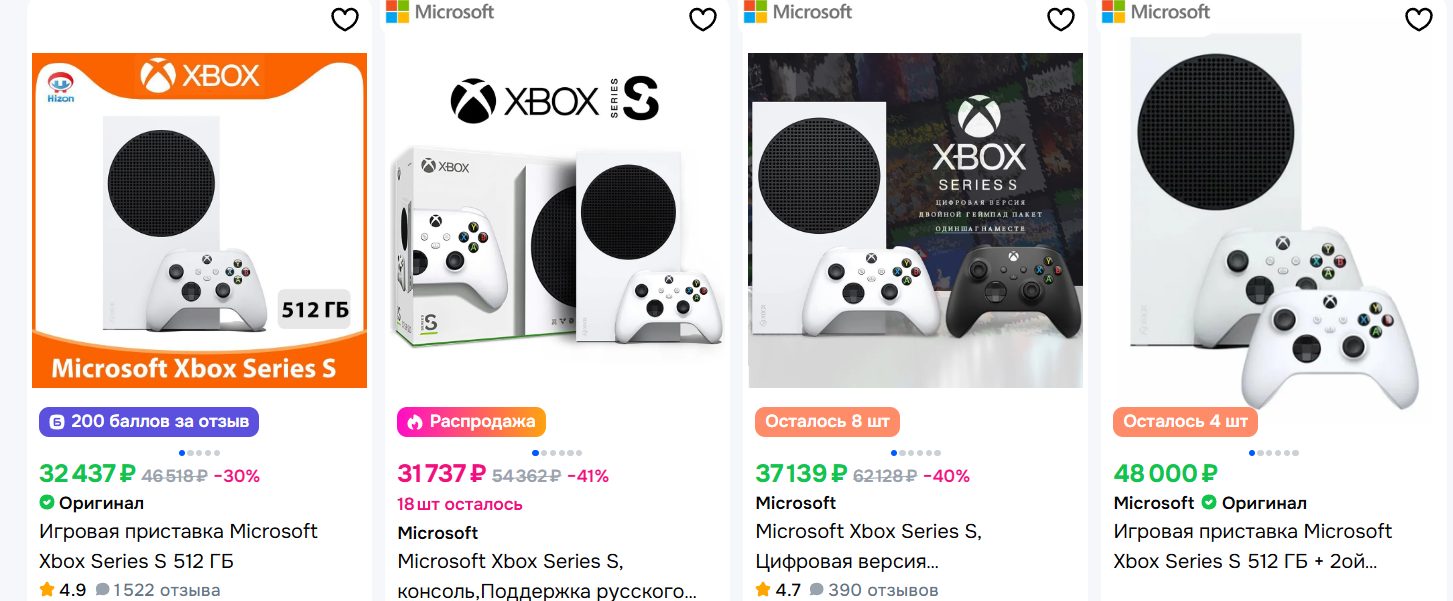Click the 'Осталось 8 шт' badge
1453x601 pixels.
pyautogui.click(x=827, y=422)
